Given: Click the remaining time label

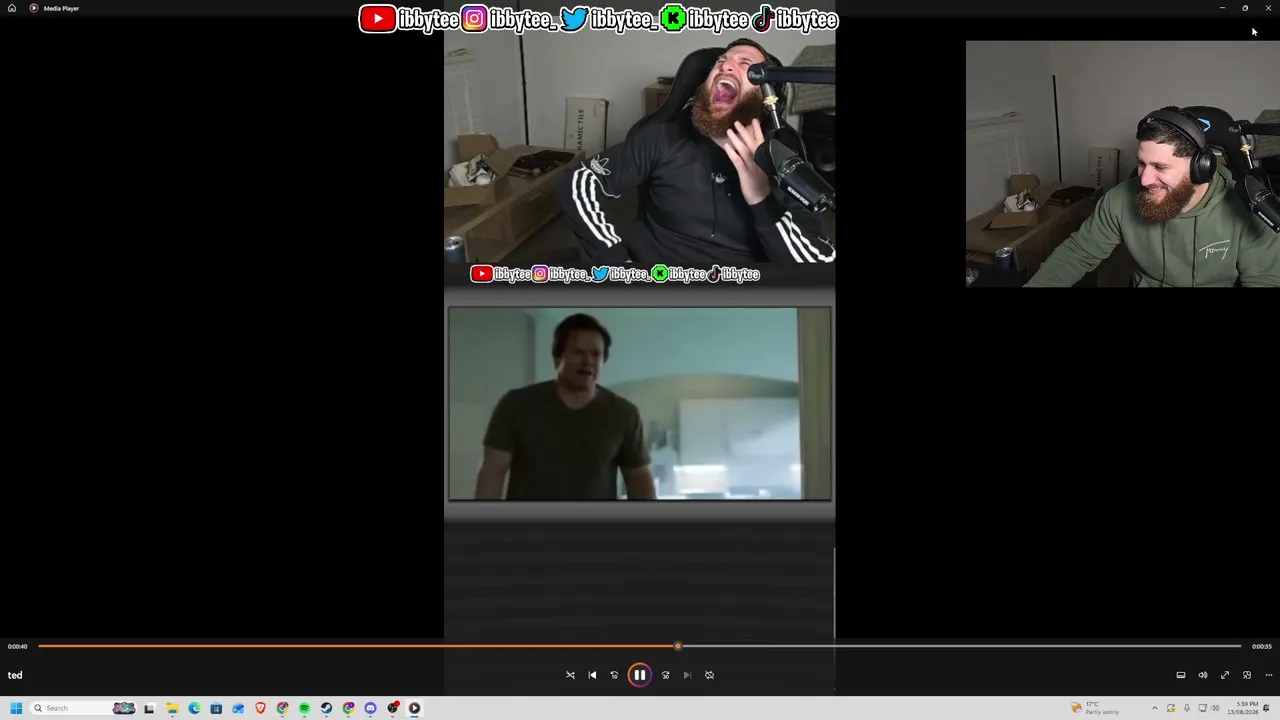Looking at the screenshot, I should pyautogui.click(x=1262, y=646).
